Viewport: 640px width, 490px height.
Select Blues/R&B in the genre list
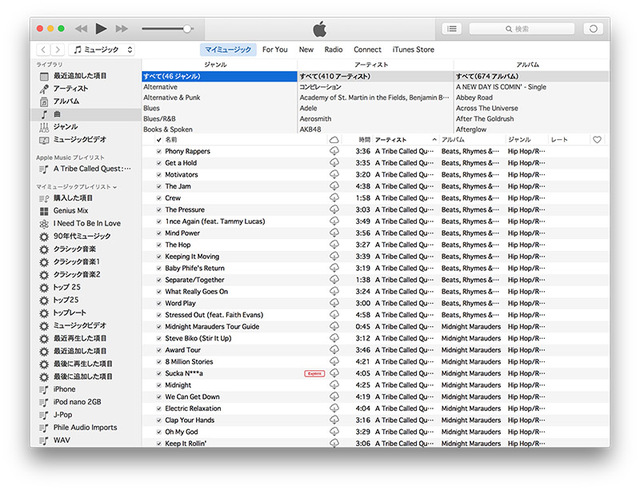[159, 118]
